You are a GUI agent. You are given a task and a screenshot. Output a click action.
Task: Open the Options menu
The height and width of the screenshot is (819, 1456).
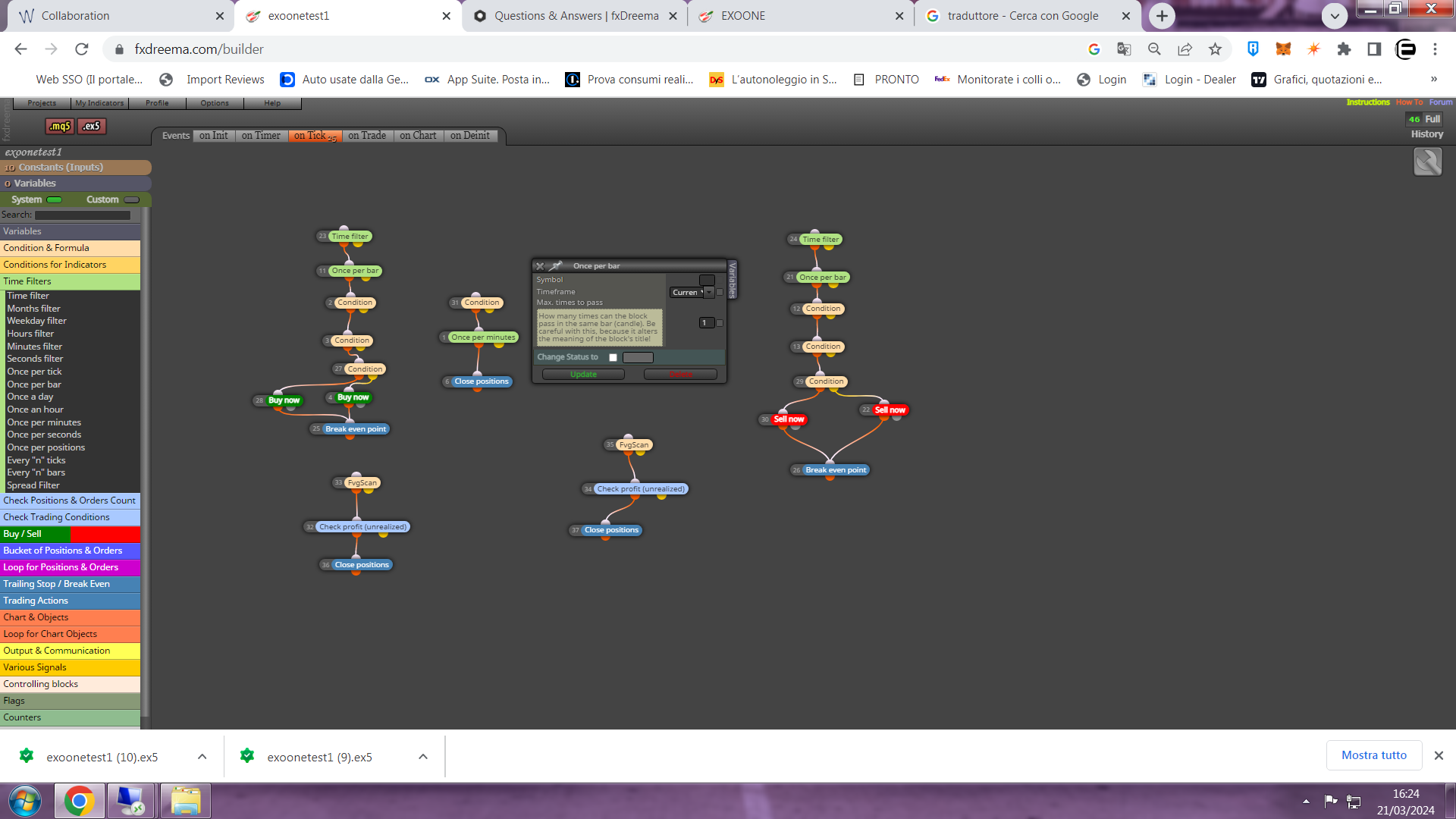[x=215, y=103]
